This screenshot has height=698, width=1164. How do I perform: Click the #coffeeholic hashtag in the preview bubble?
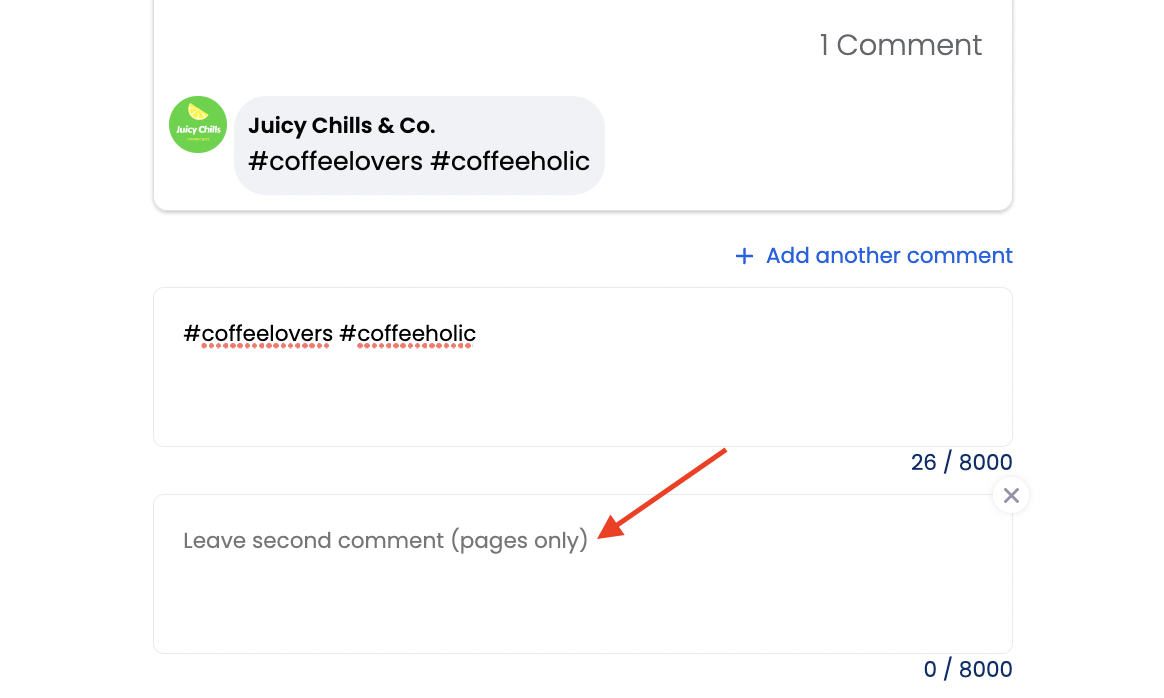click(x=510, y=161)
